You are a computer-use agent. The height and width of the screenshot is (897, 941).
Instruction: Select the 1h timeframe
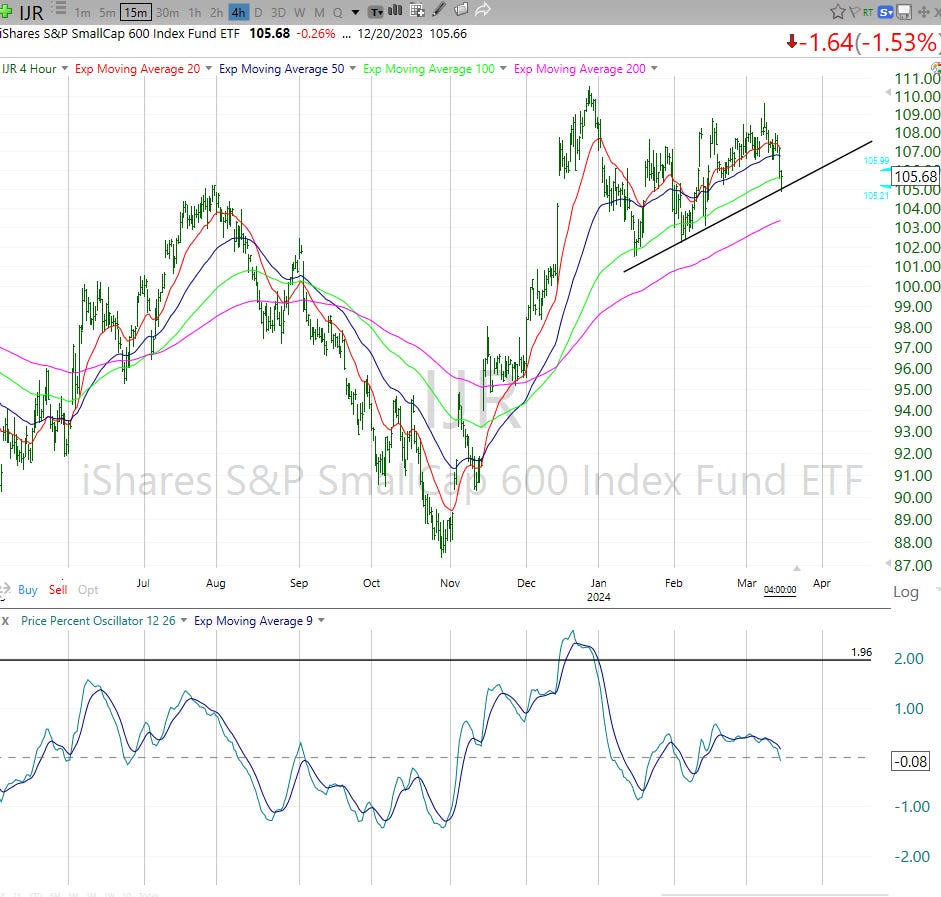(194, 13)
